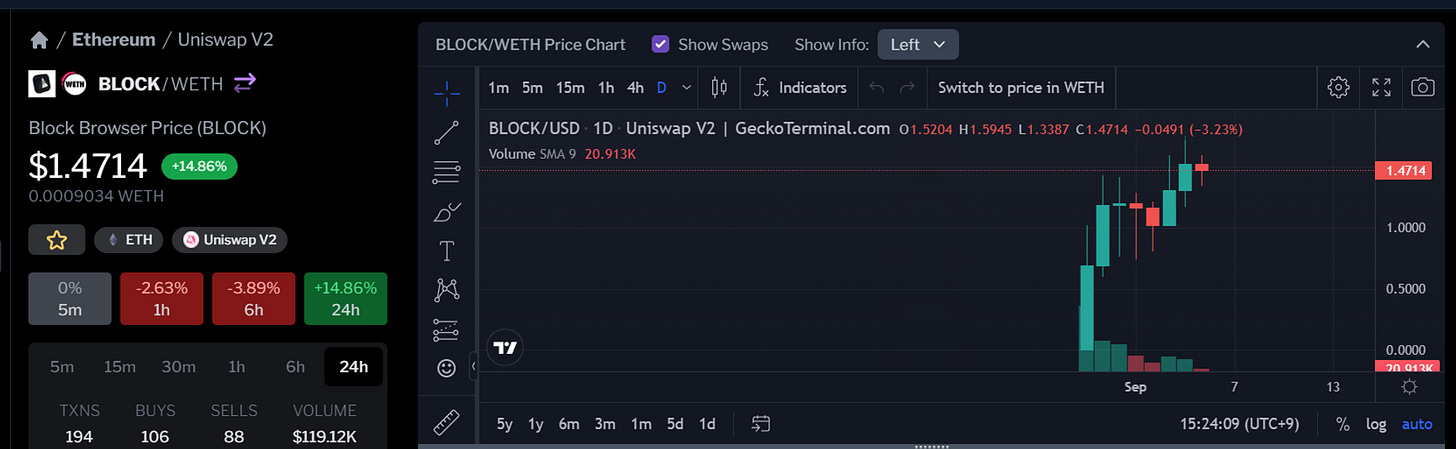Open the prediction and measurement tools
This screenshot has height=449, width=1456.
click(x=447, y=329)
